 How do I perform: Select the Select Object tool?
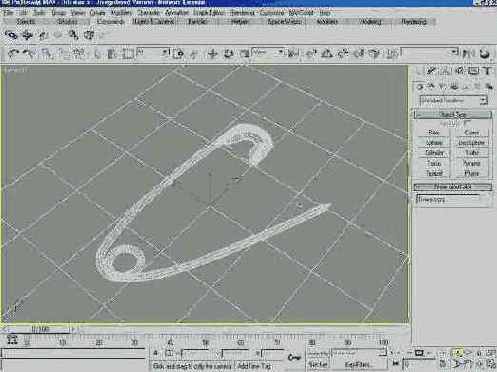97,53
